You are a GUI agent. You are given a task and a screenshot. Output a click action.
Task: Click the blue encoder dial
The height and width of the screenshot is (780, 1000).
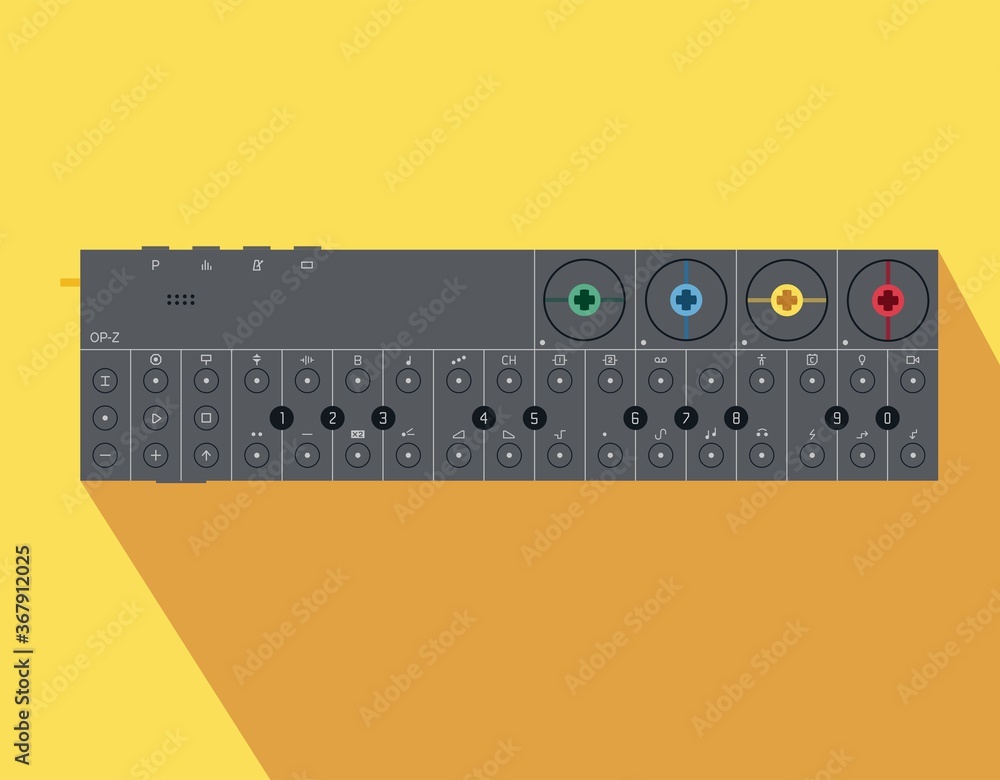[x=686, y=300]
